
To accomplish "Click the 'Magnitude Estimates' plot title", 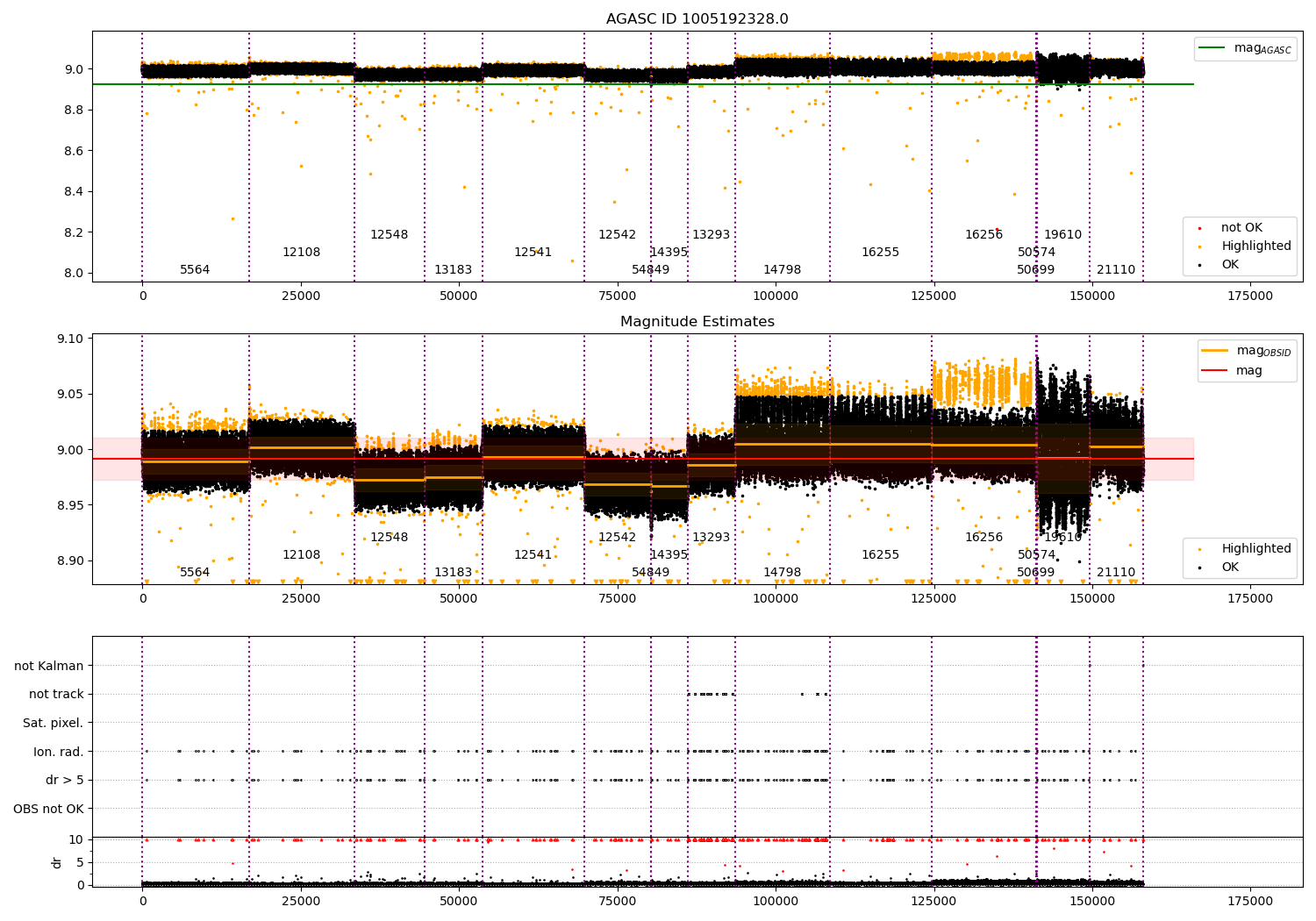I will tap(697, 322).
